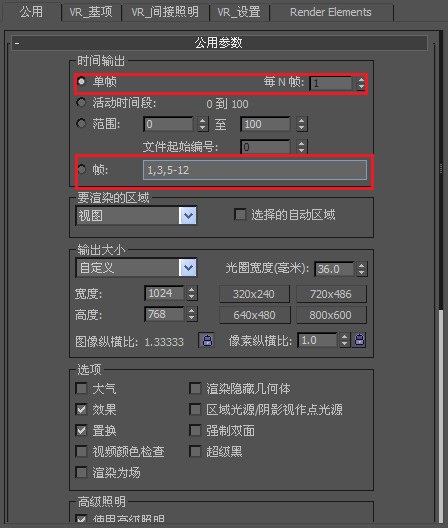Choose the 800x600 preset button
The image size is (448, 528).
[x=331, y=315]
